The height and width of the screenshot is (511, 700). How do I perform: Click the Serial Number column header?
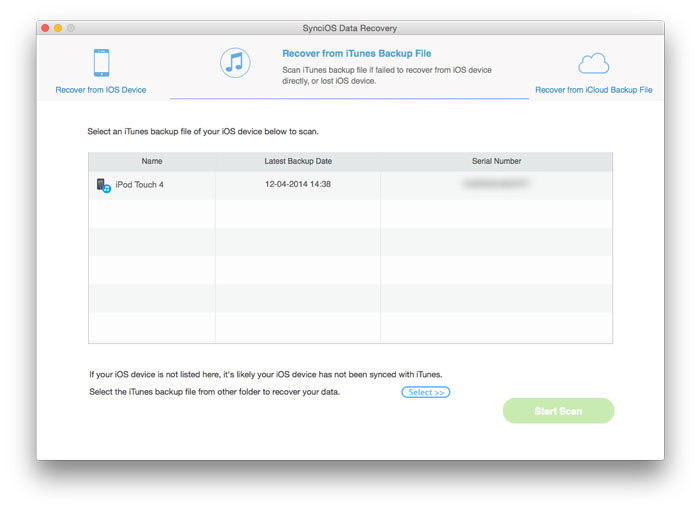pyautogui.click(x=496, y=161)
